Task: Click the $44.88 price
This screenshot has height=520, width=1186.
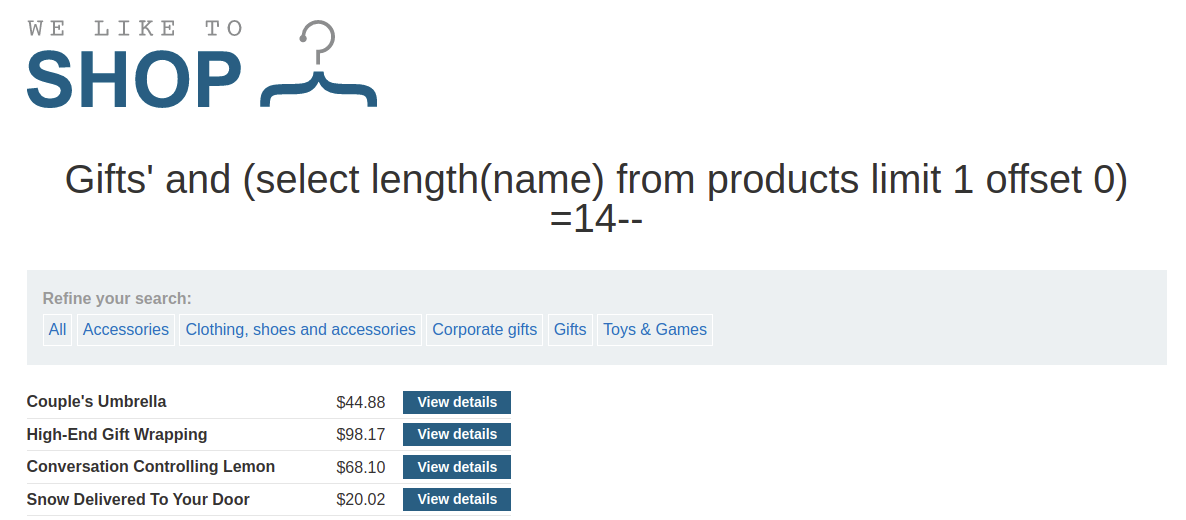Action: (x=361, y=402)
